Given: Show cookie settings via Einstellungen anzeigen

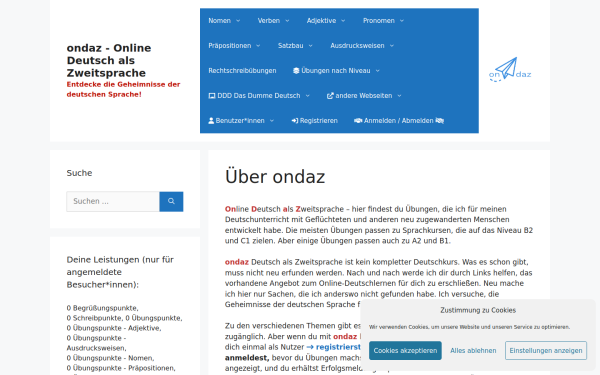Looking at the screenshot, I should pyautogui.click(x=546, y=351).
